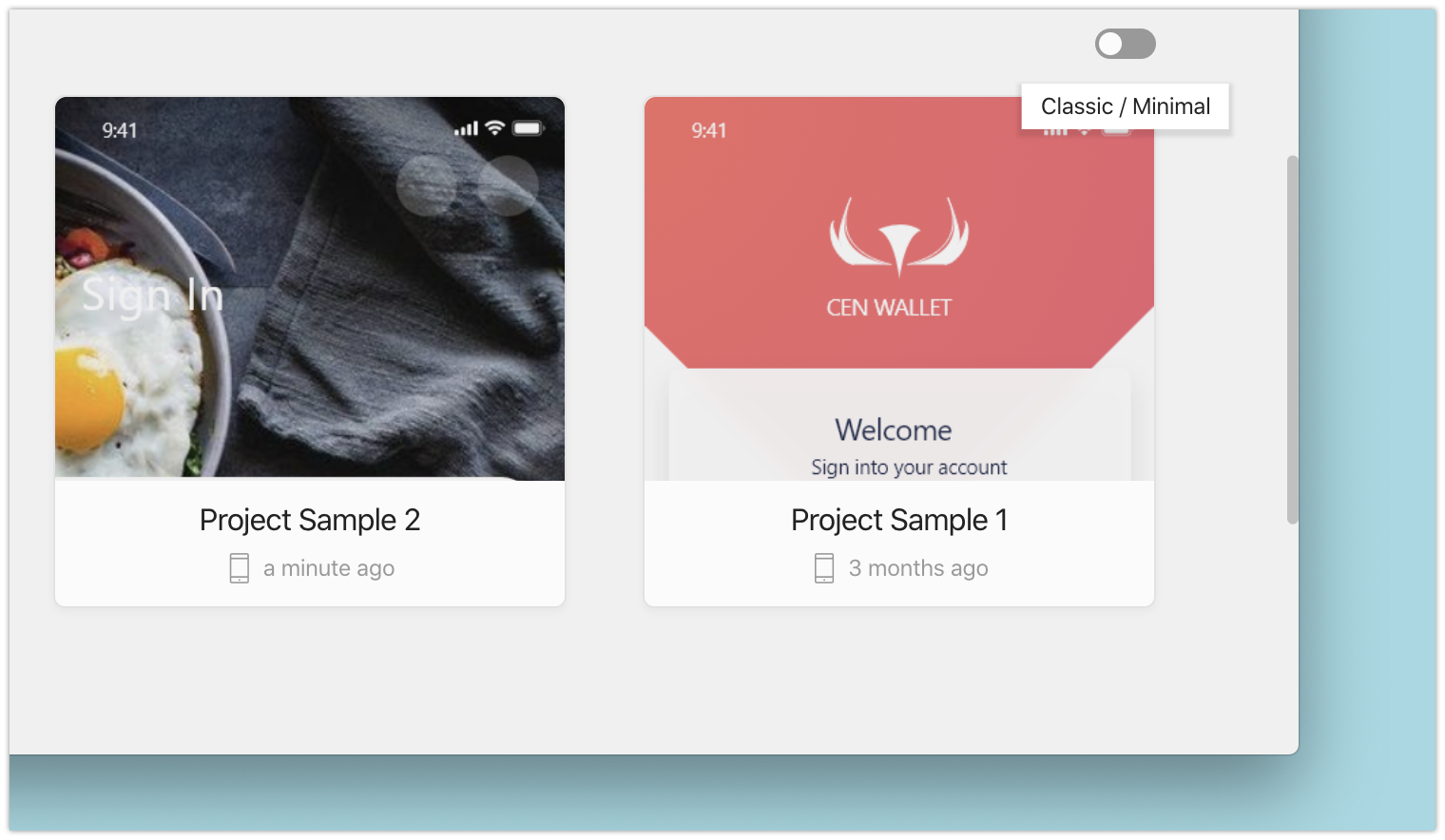Click the phone icon beside "a minute ago"

point(240,568)
